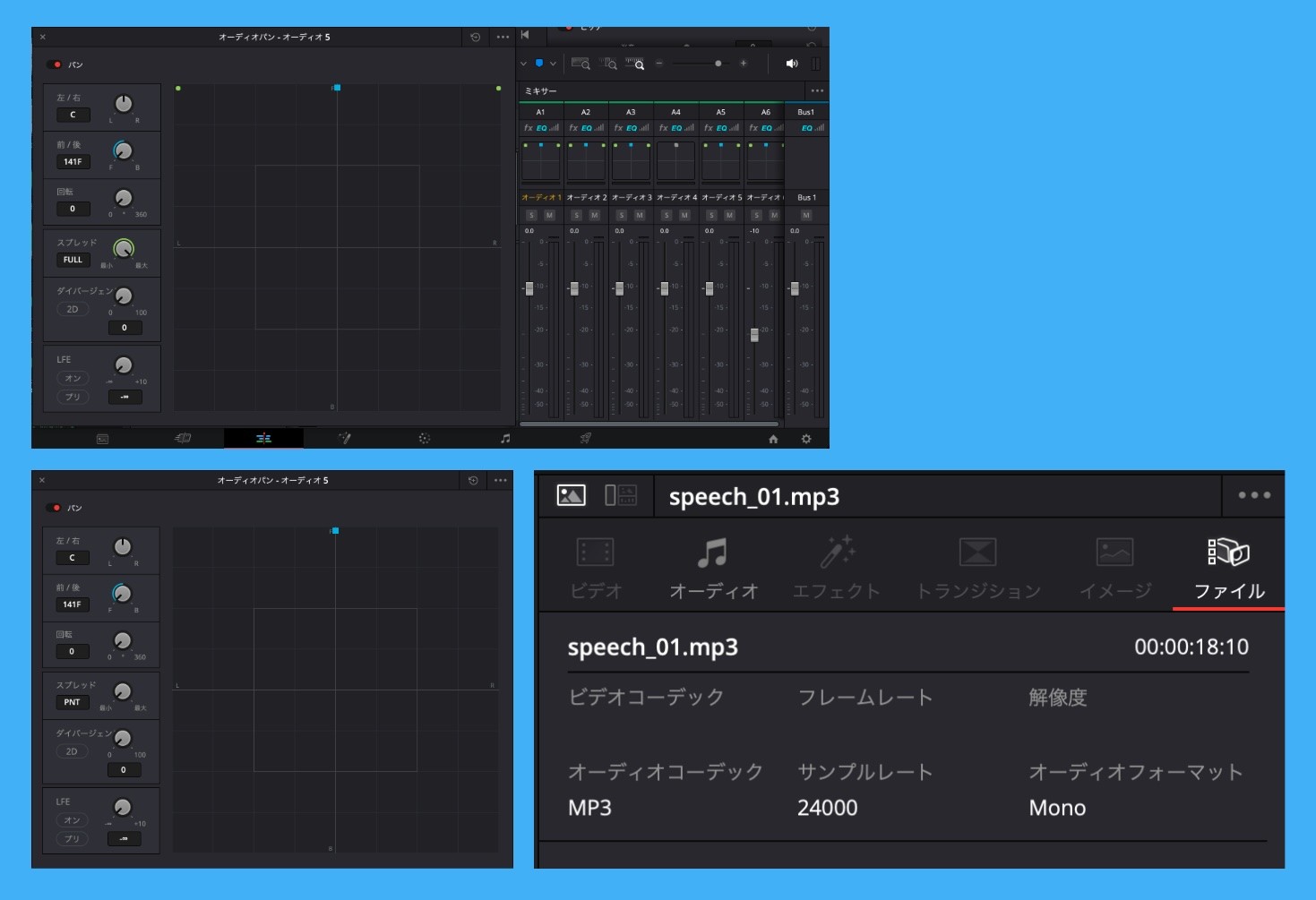This screenshot has height=900, width=1316.
Task: Click the PNT spread value field
Action: coord(72,702)
